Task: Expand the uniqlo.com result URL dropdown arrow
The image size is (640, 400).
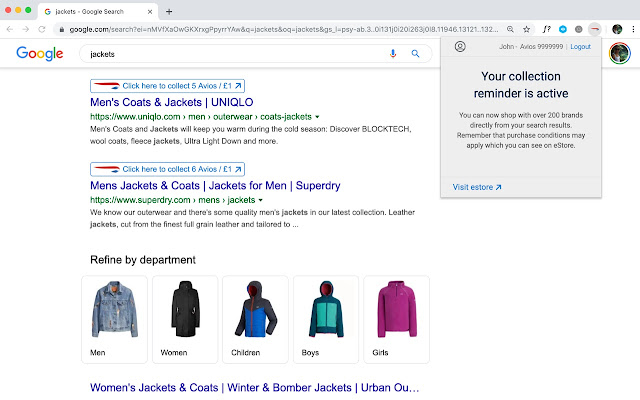Action: (317, 117)
